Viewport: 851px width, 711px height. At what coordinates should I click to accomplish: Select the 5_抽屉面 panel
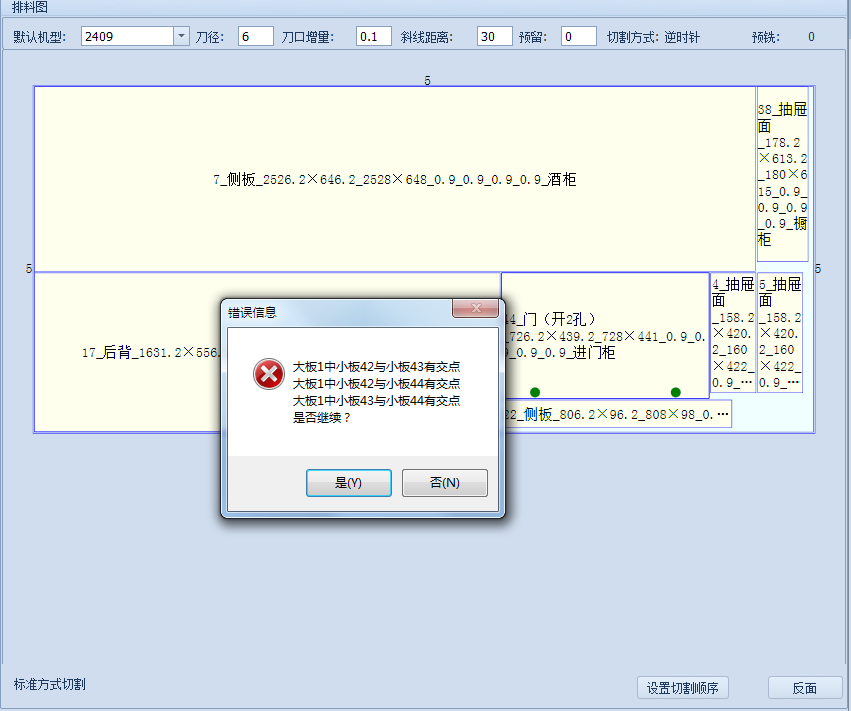click(779, 332)
